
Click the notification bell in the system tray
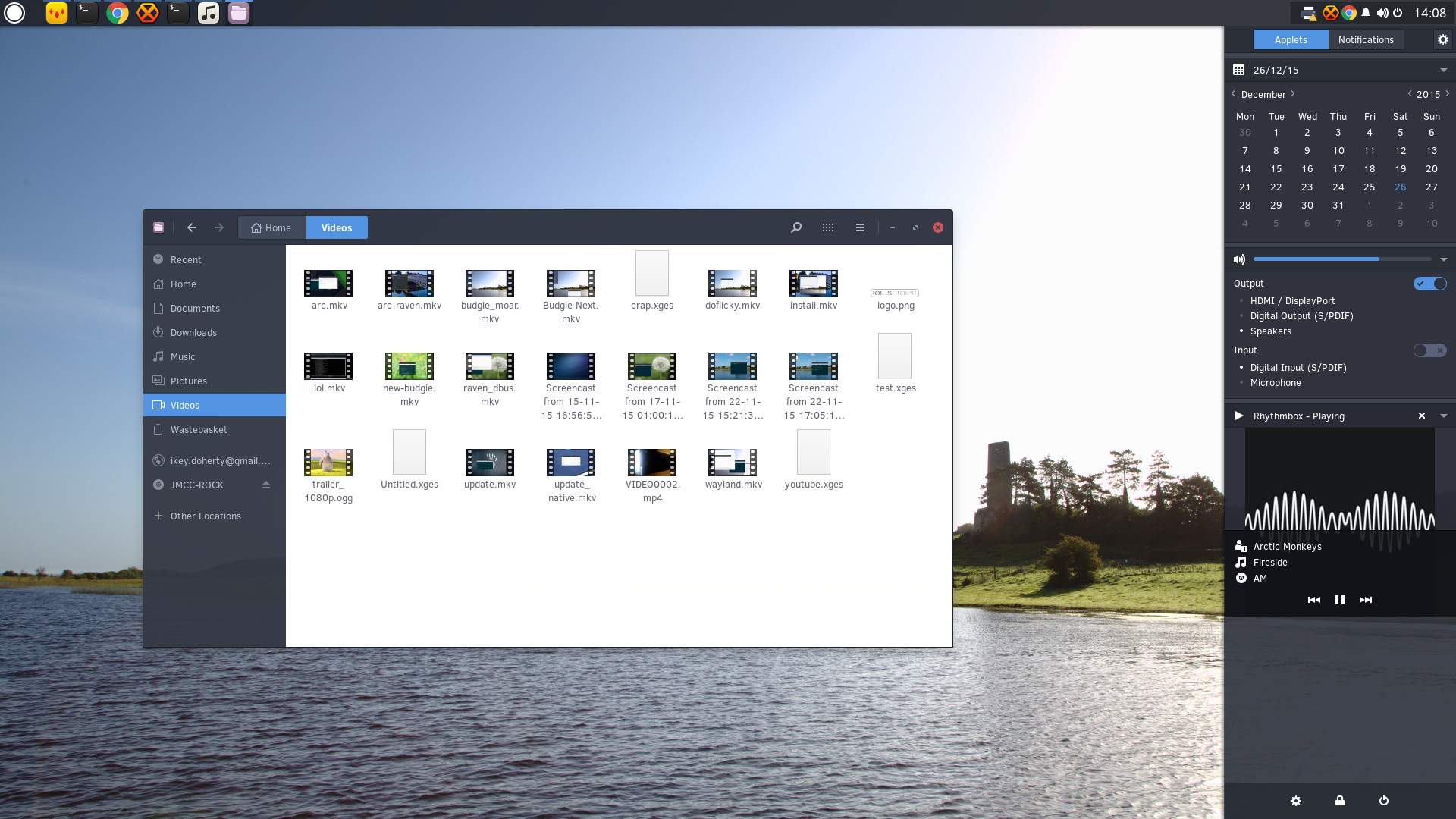click(x=1366, y=13)
